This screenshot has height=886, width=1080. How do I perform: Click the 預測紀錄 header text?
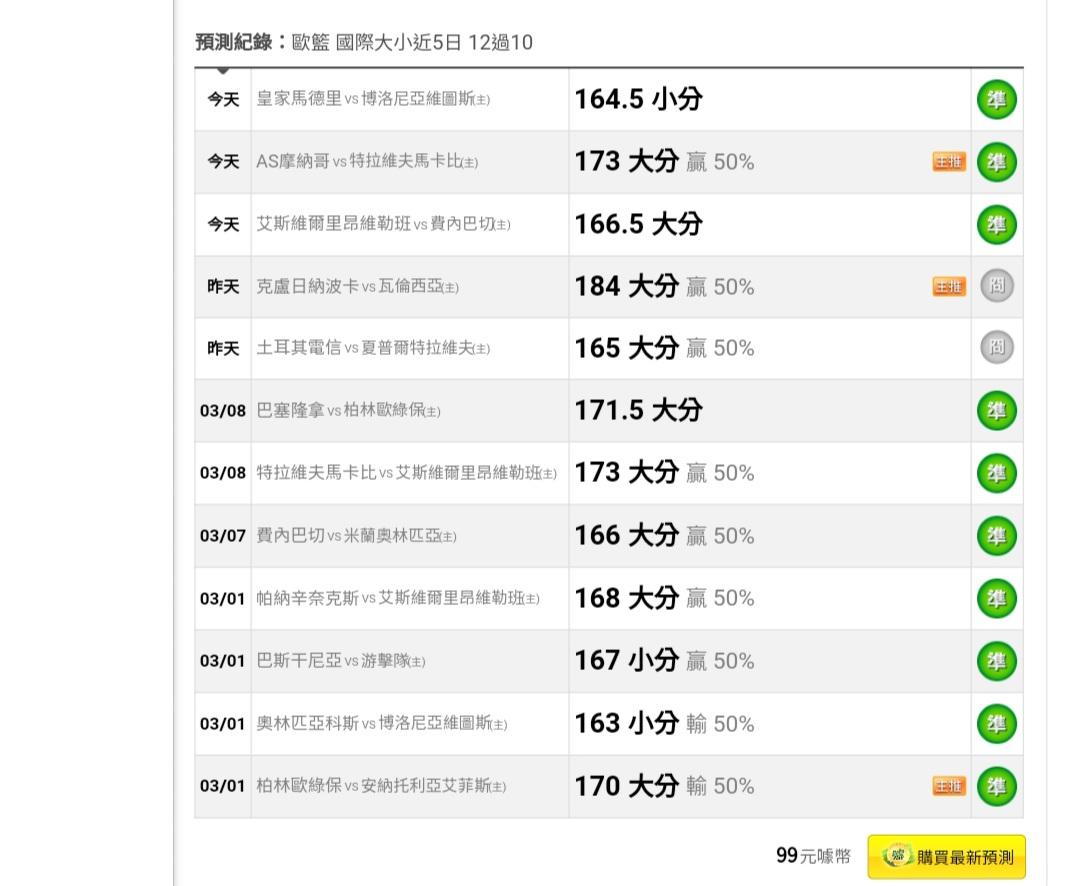[x=235, y=42]
